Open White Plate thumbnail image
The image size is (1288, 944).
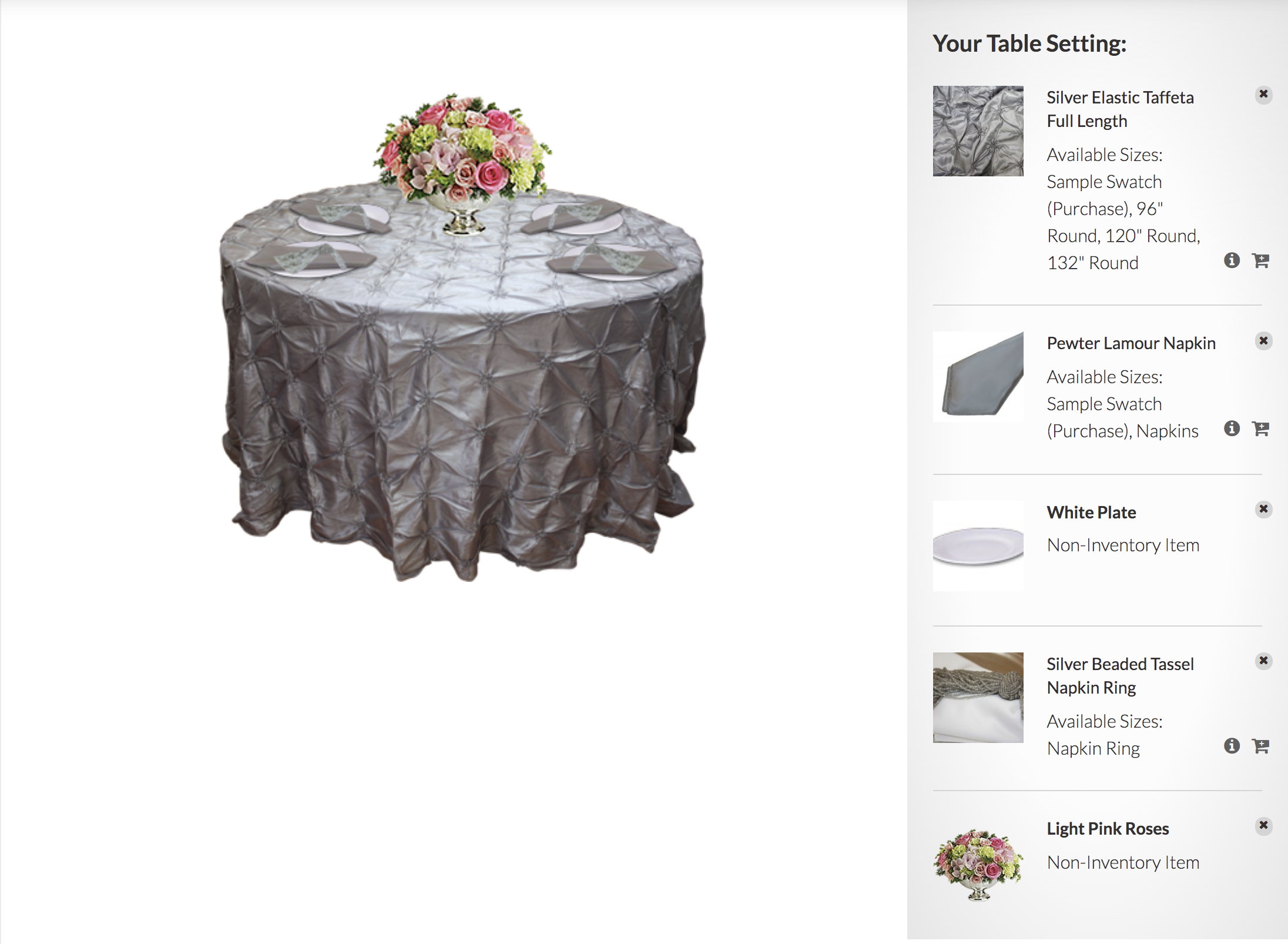click(978, 546)
